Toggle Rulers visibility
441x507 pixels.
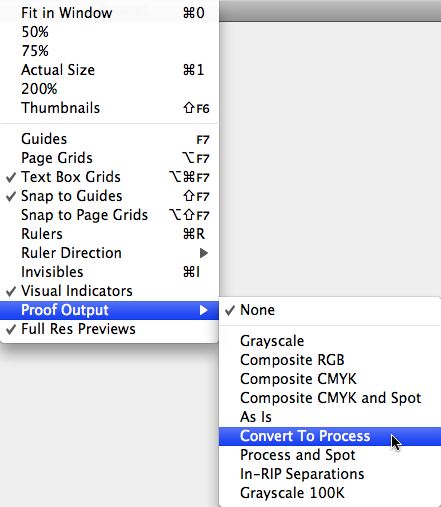coord(109,234)
